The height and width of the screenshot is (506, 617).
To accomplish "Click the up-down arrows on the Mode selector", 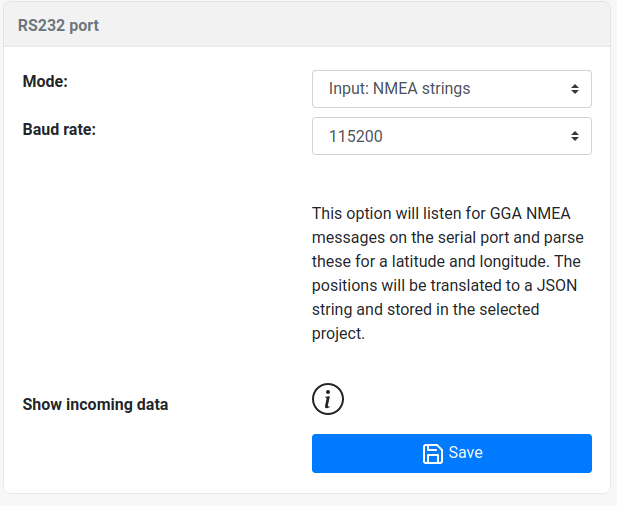I will (x=575, y=89).
